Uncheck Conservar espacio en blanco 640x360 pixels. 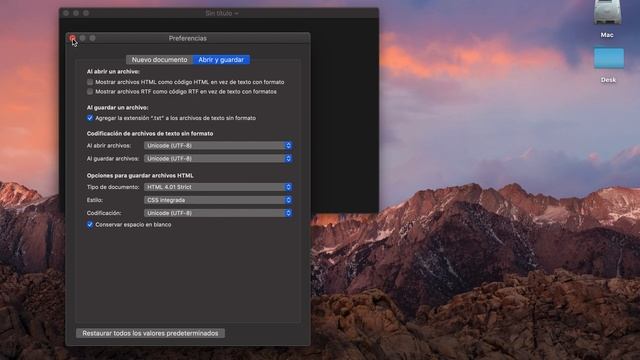point(90,224)
